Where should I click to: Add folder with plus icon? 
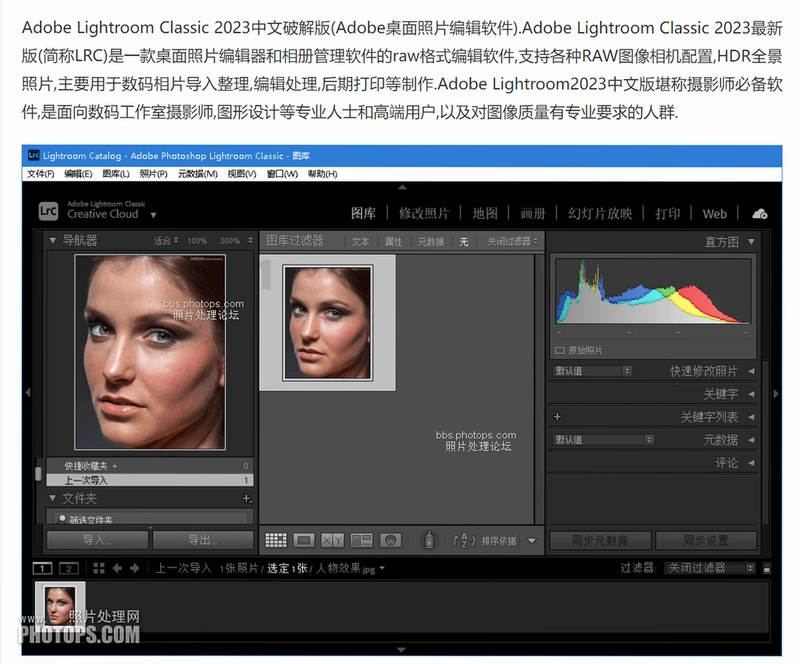247,498
